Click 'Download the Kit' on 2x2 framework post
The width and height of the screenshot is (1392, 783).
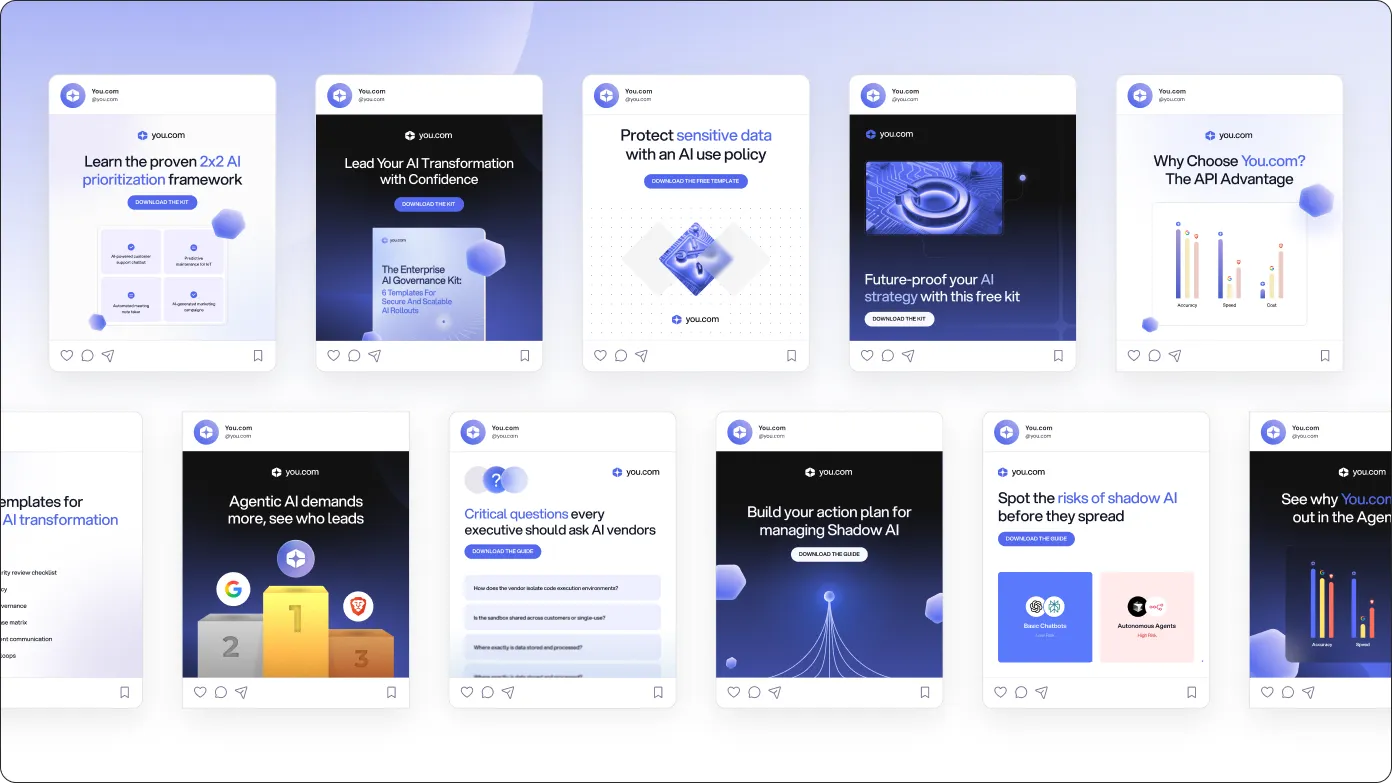pos(162,202)
